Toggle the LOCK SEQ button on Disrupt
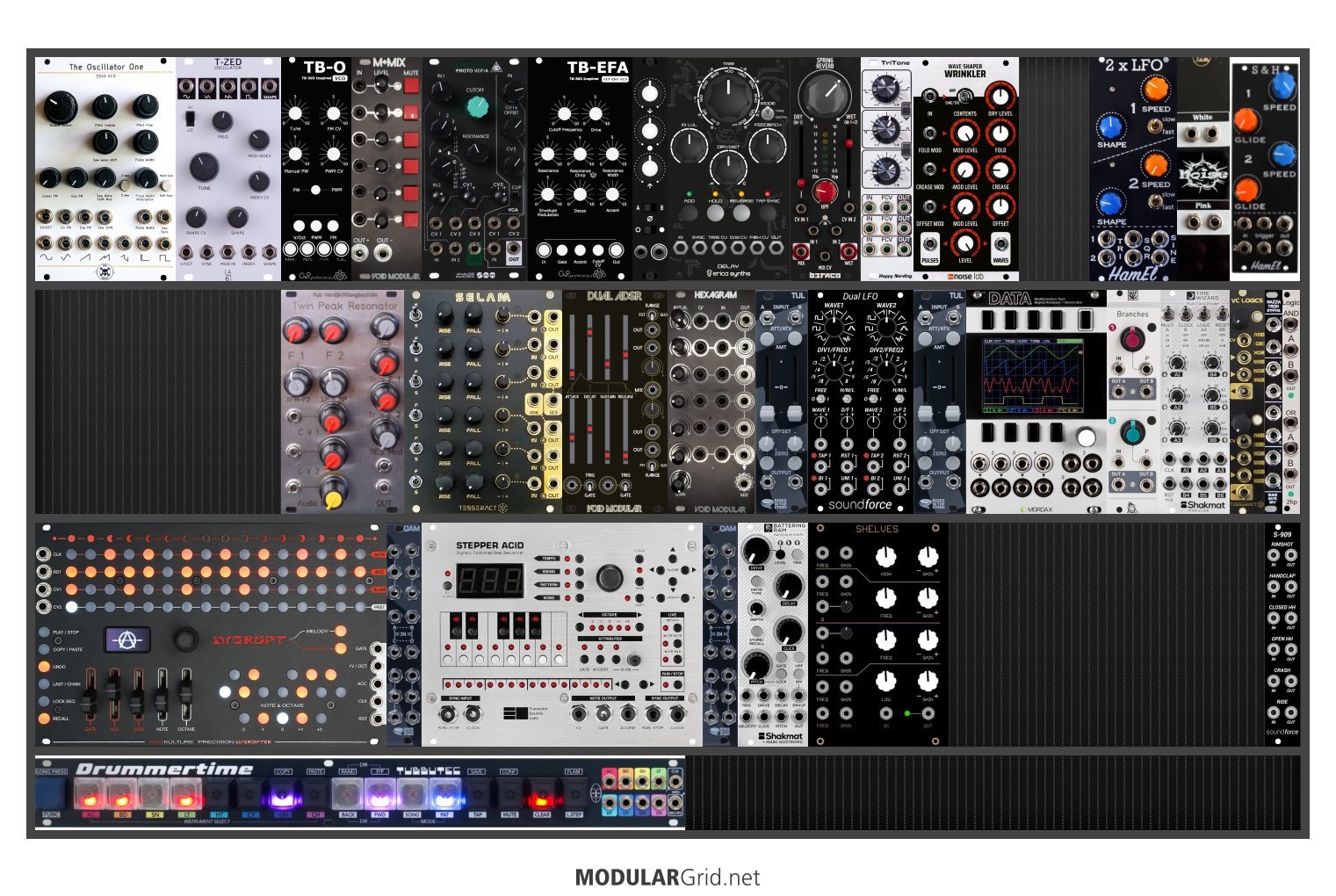This screenshot has height=896, width=1336. coord(44,701)
